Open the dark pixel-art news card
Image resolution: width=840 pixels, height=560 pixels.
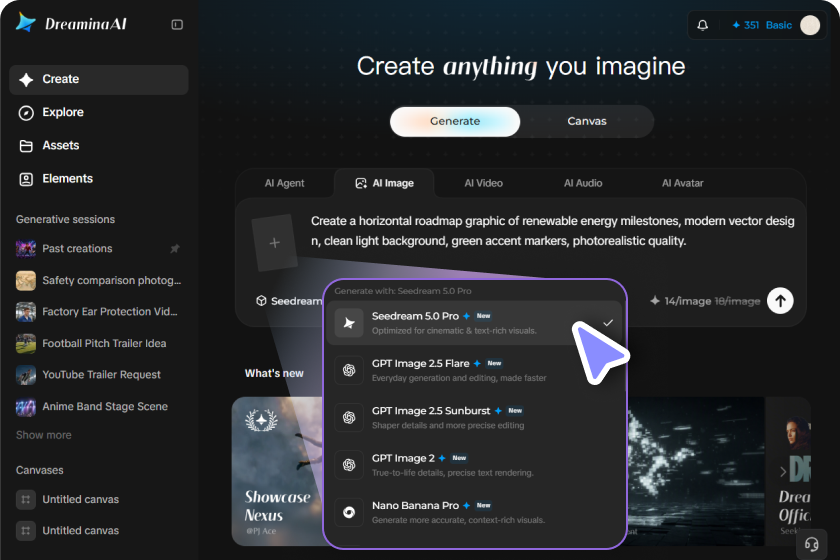coord(695,472)
